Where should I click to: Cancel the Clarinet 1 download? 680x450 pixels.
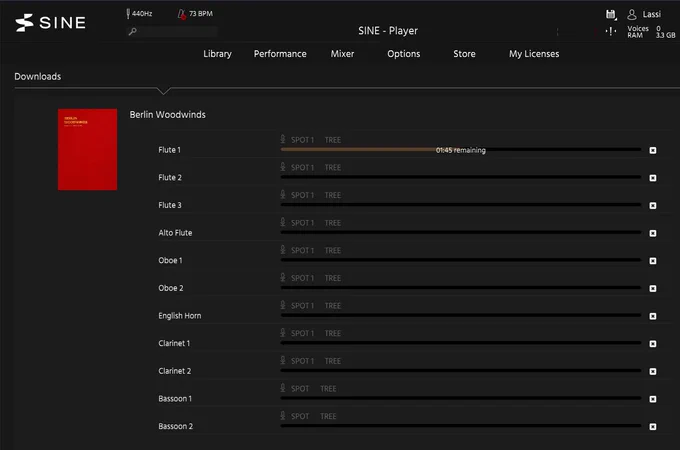(653, 344)
